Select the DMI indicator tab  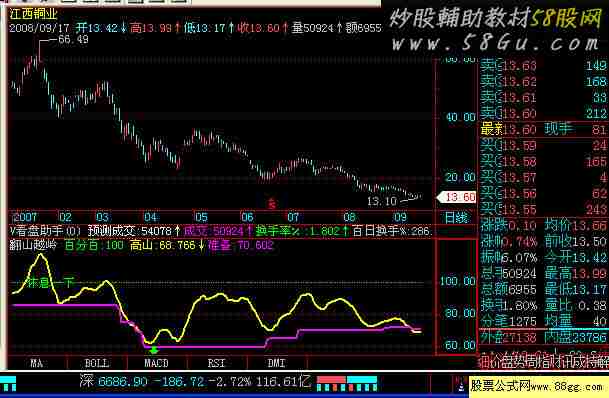[276, 363]
